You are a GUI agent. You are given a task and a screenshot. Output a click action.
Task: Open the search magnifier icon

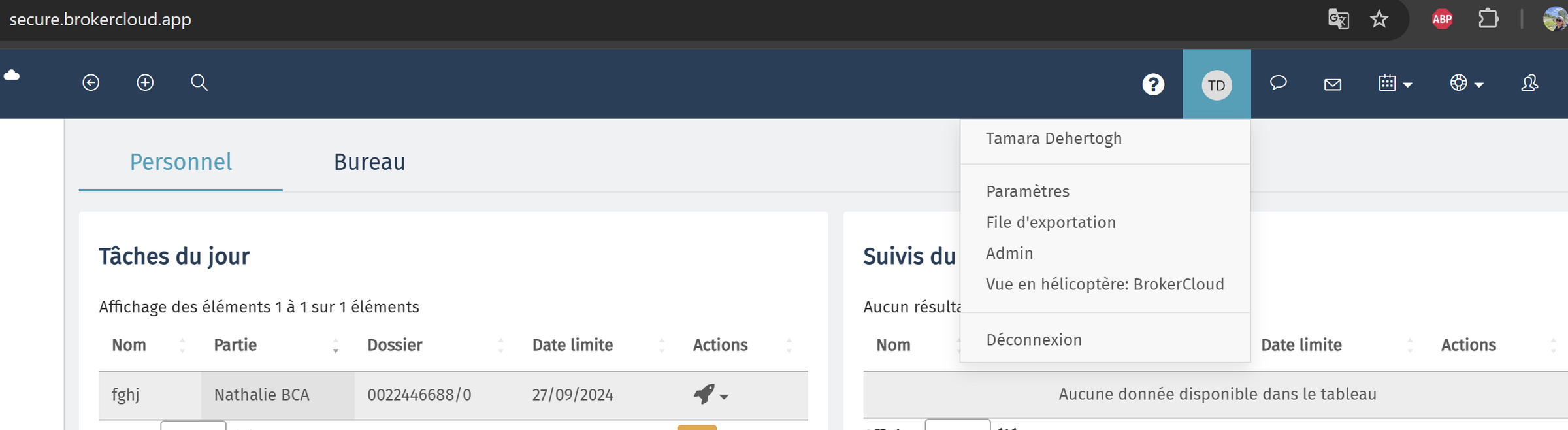(199, 82)
